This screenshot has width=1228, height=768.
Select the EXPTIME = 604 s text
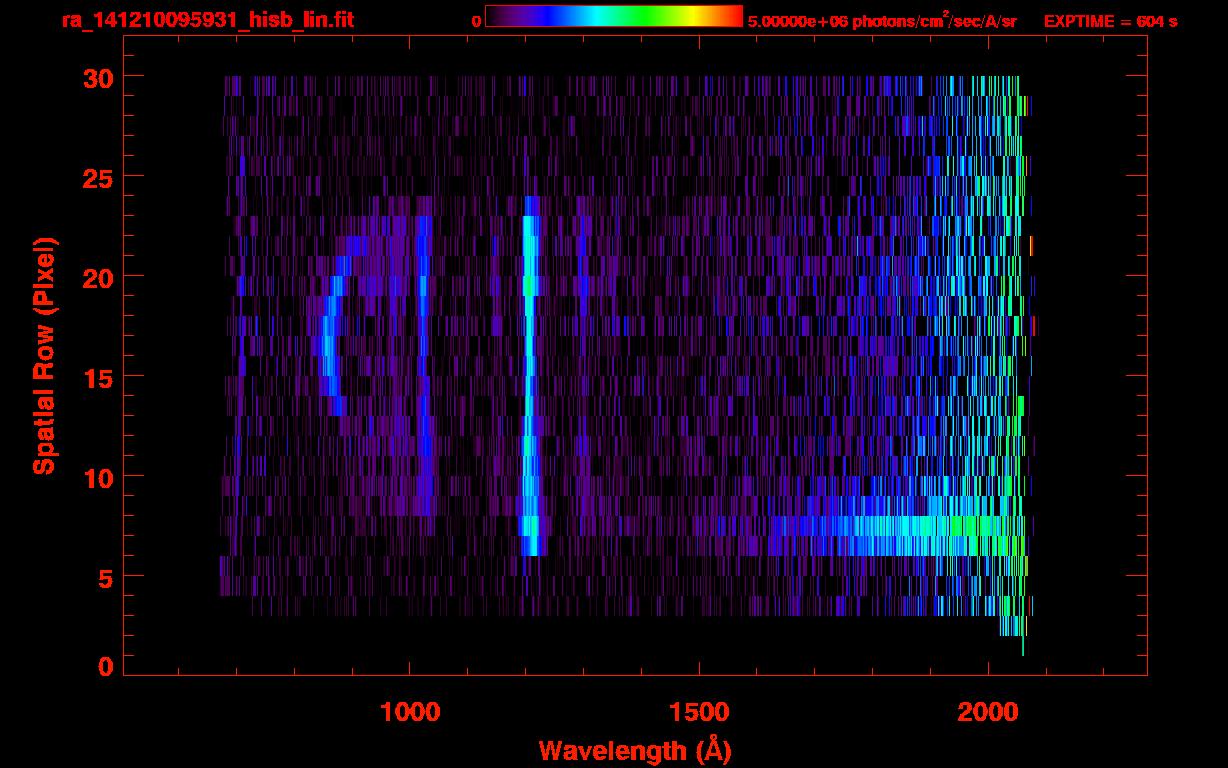click(x=1110, y=21)
